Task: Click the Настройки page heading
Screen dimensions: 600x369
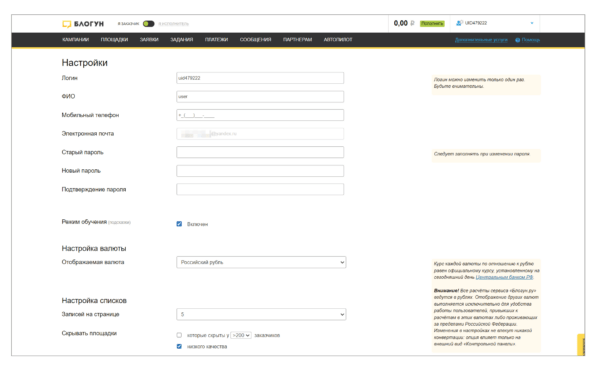Action: (x=85, y=63)
